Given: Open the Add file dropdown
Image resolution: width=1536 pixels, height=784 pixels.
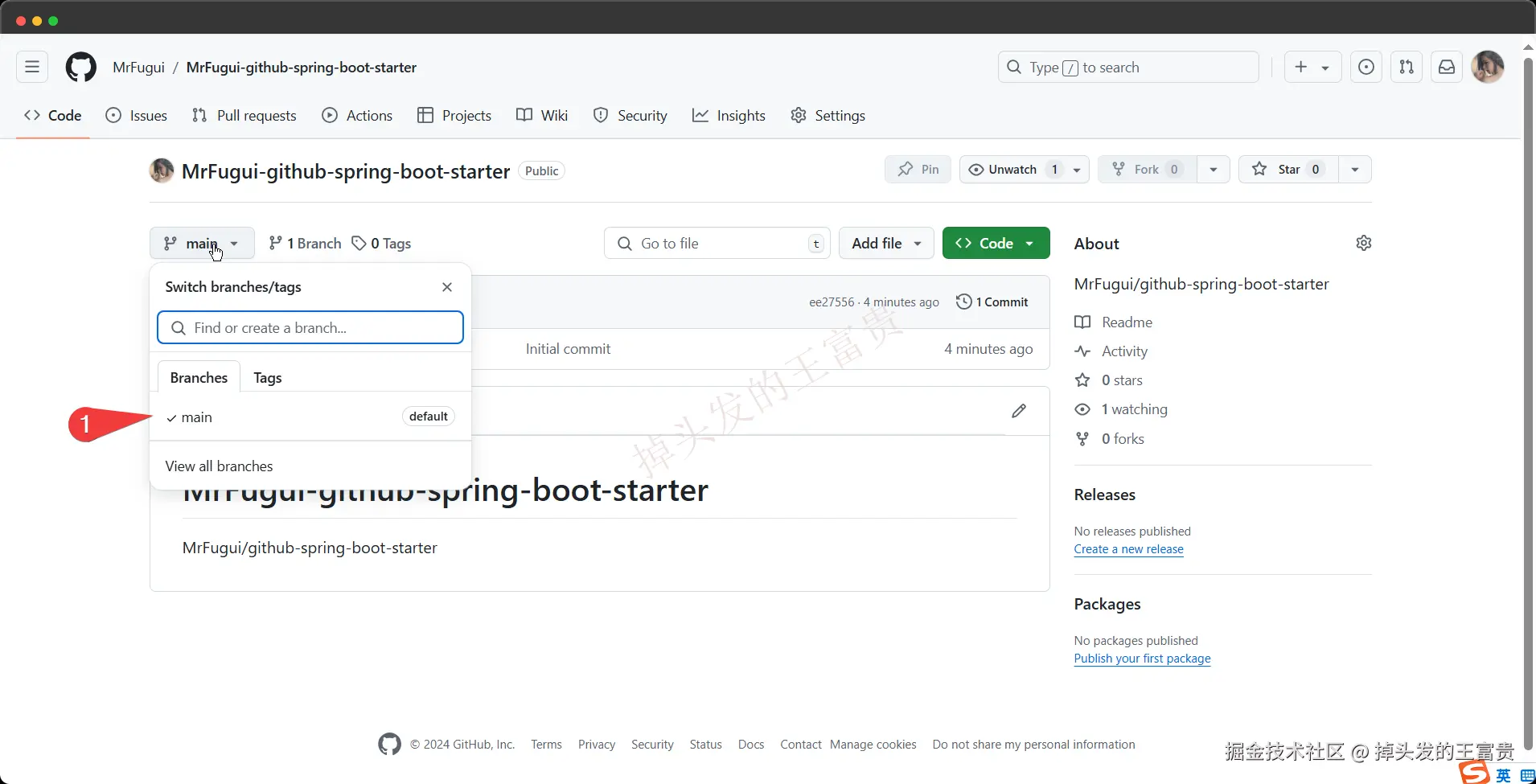Looking at the screenshot, I should [886, 243].
